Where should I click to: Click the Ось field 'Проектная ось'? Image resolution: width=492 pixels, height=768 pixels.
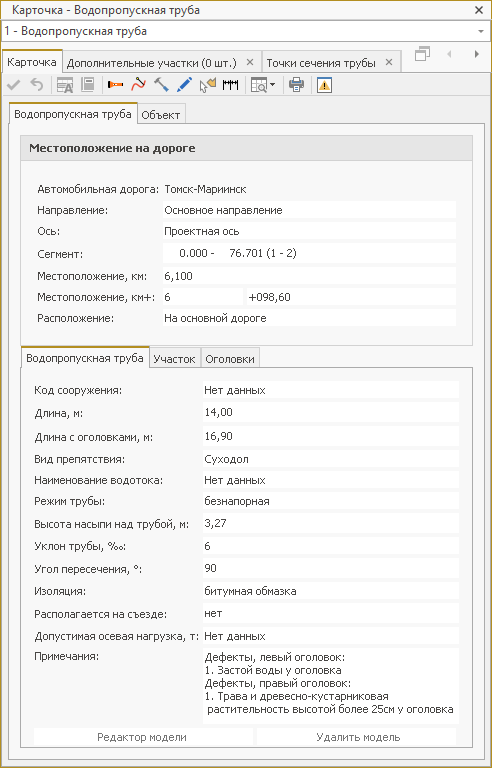coord(309,232)
